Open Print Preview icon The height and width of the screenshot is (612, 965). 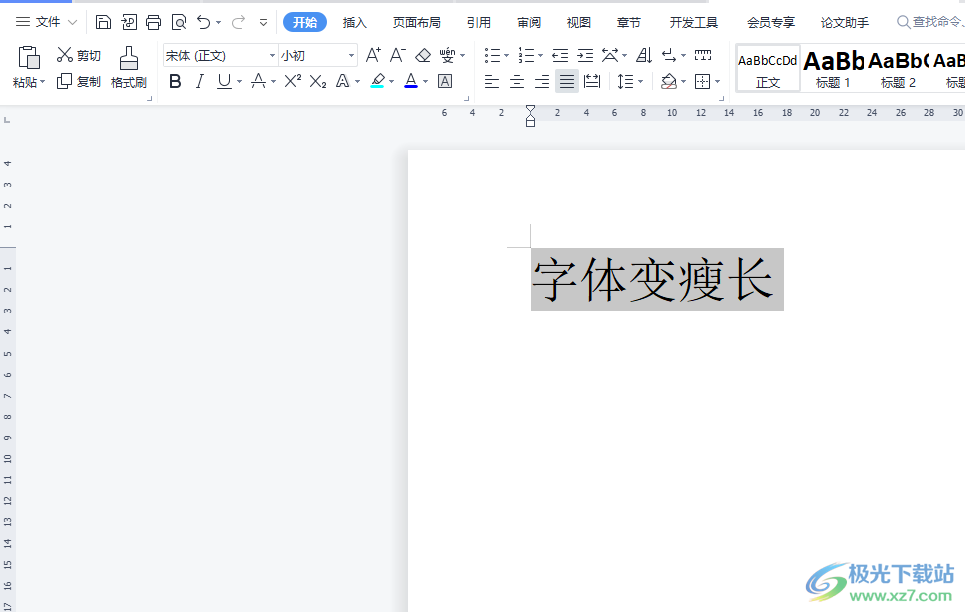pyautogui.click(x=178, y=23)
